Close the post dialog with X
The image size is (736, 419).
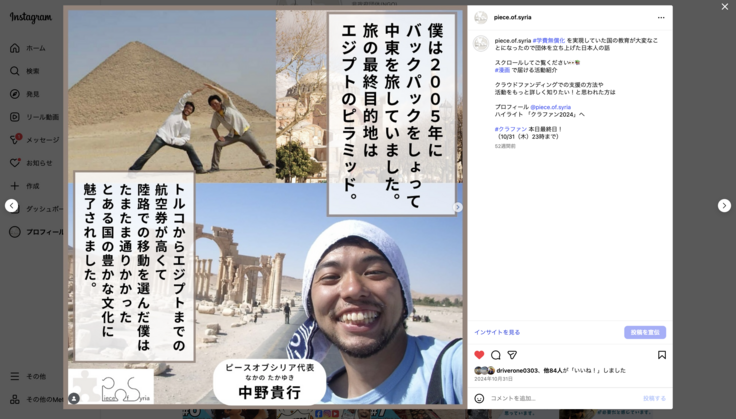725,7
